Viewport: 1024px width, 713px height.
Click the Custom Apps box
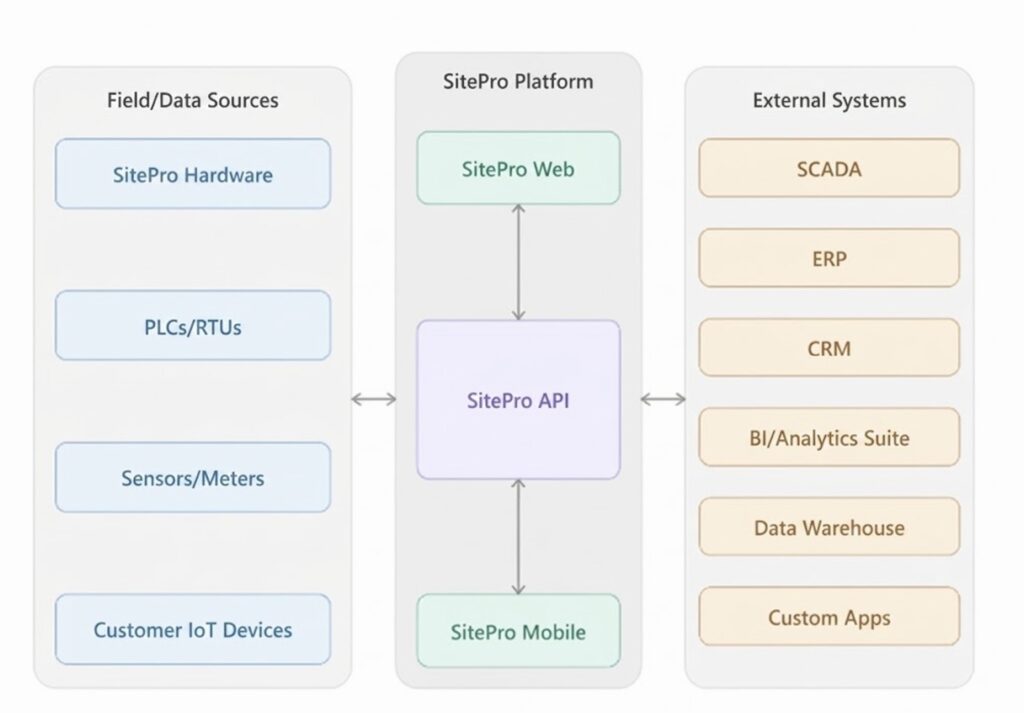coord(829,616)
